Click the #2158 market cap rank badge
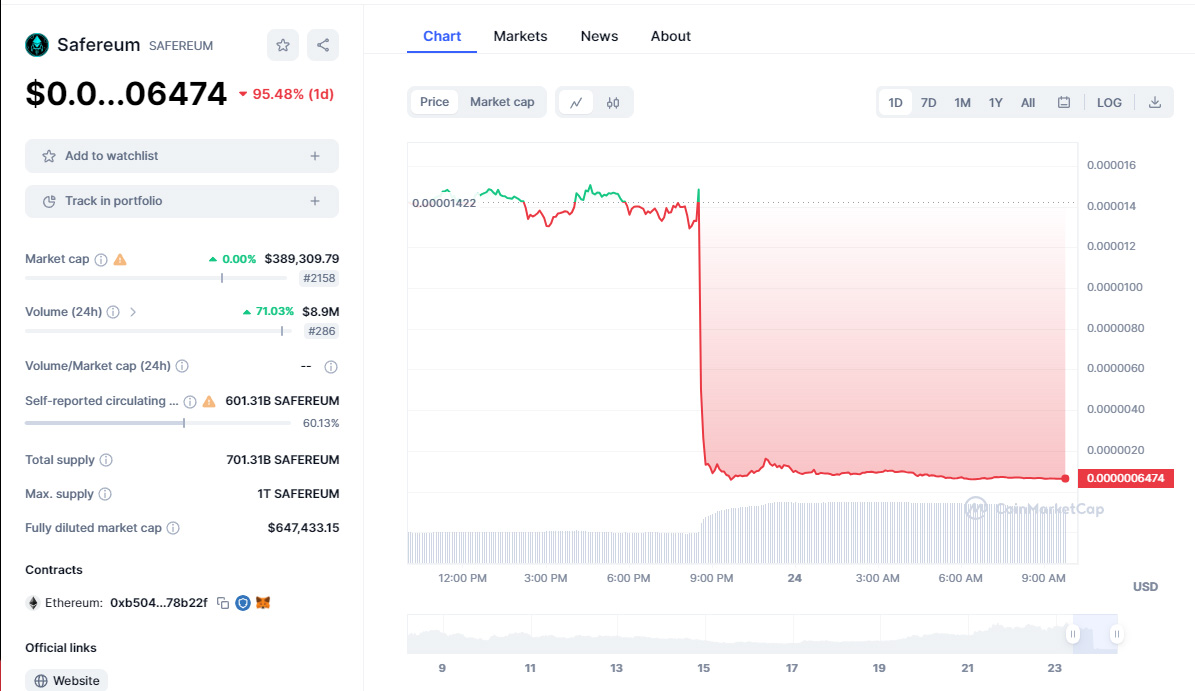The image size is (1195, 691). (319, 278)
